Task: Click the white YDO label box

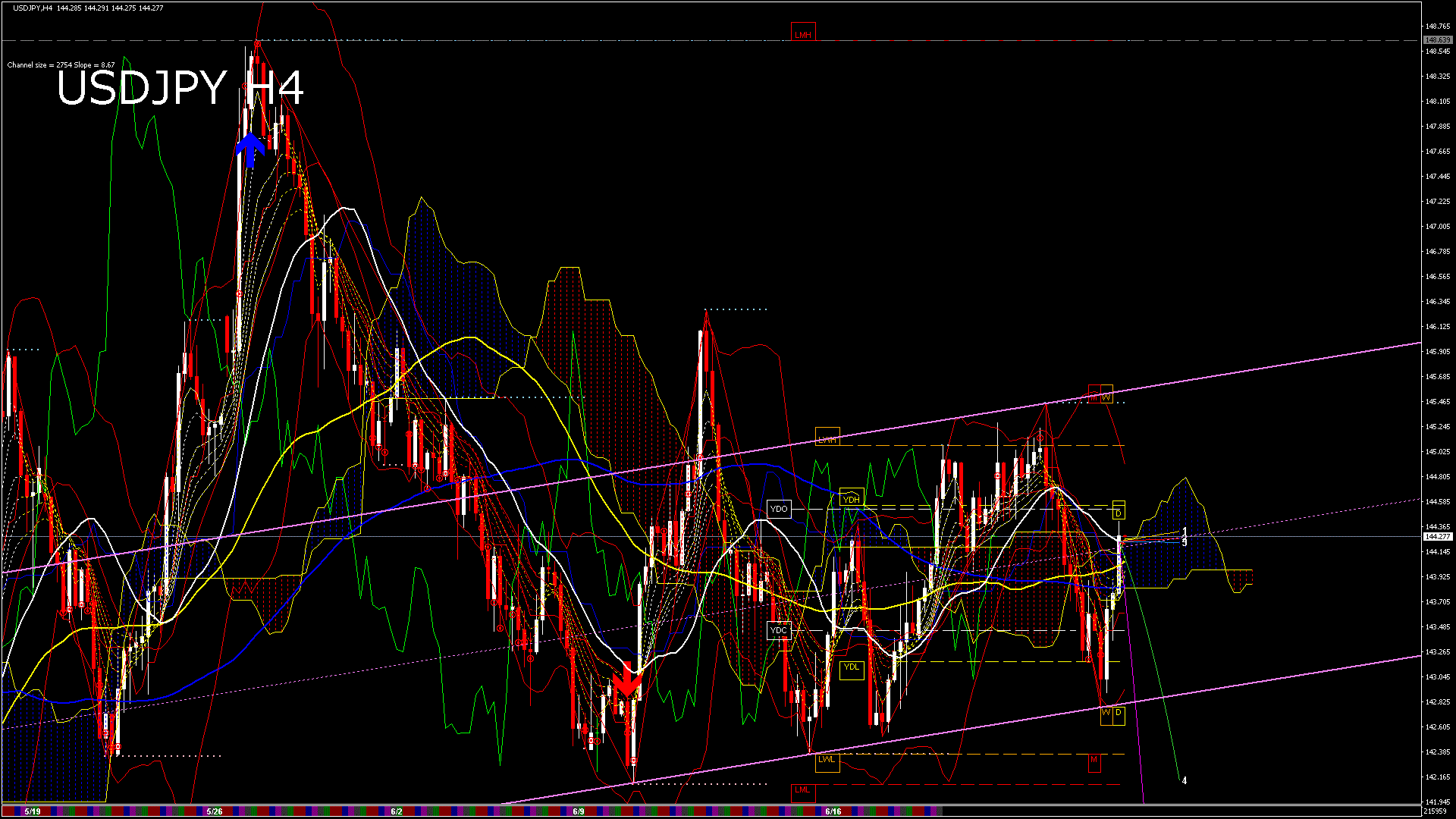Action: pyautogui.click(x=779, y=509)
